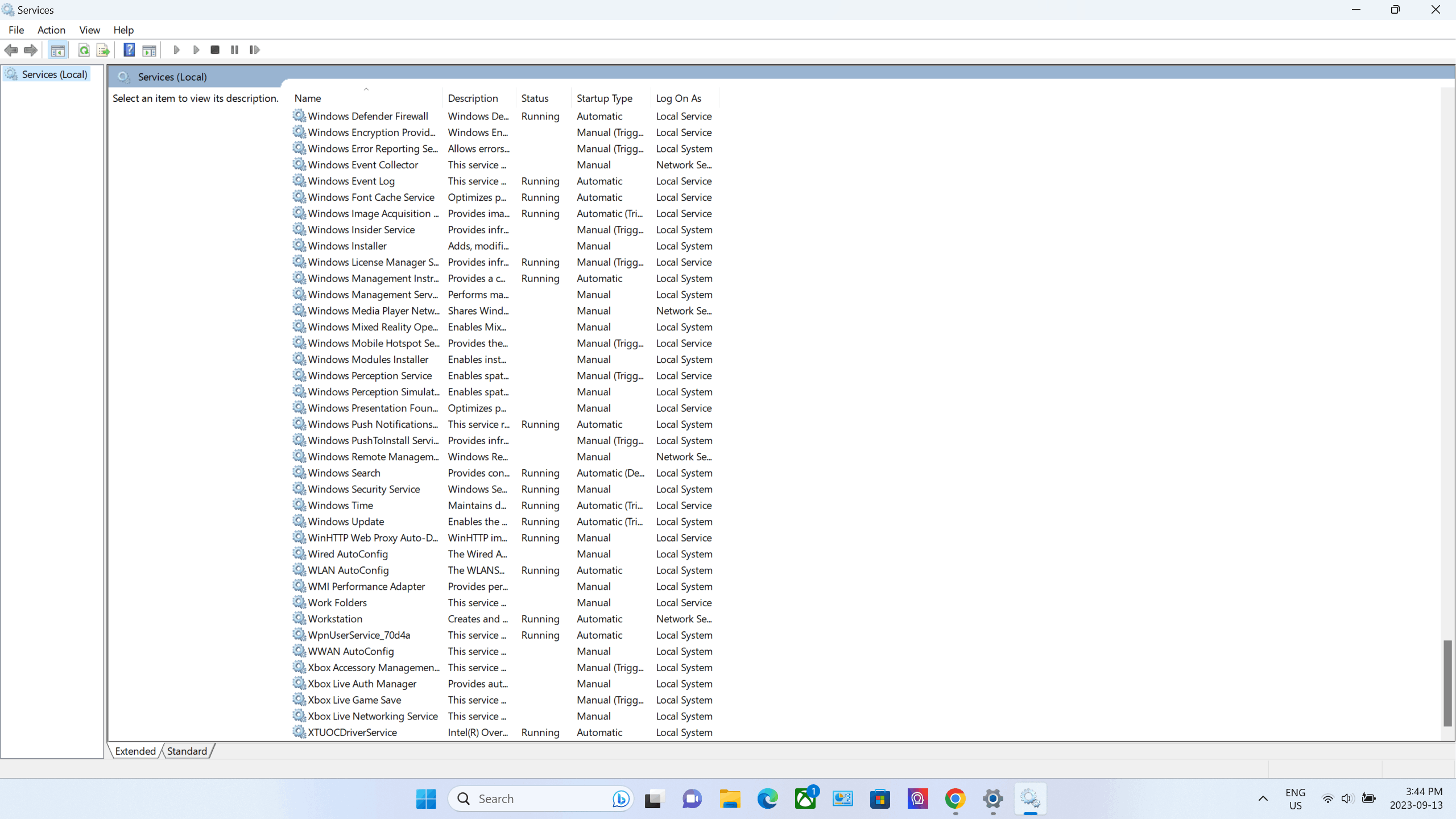This screenshot has height=819, width=1456.
Task: Click the Export List toolbar icon
Action: (103, 50)
